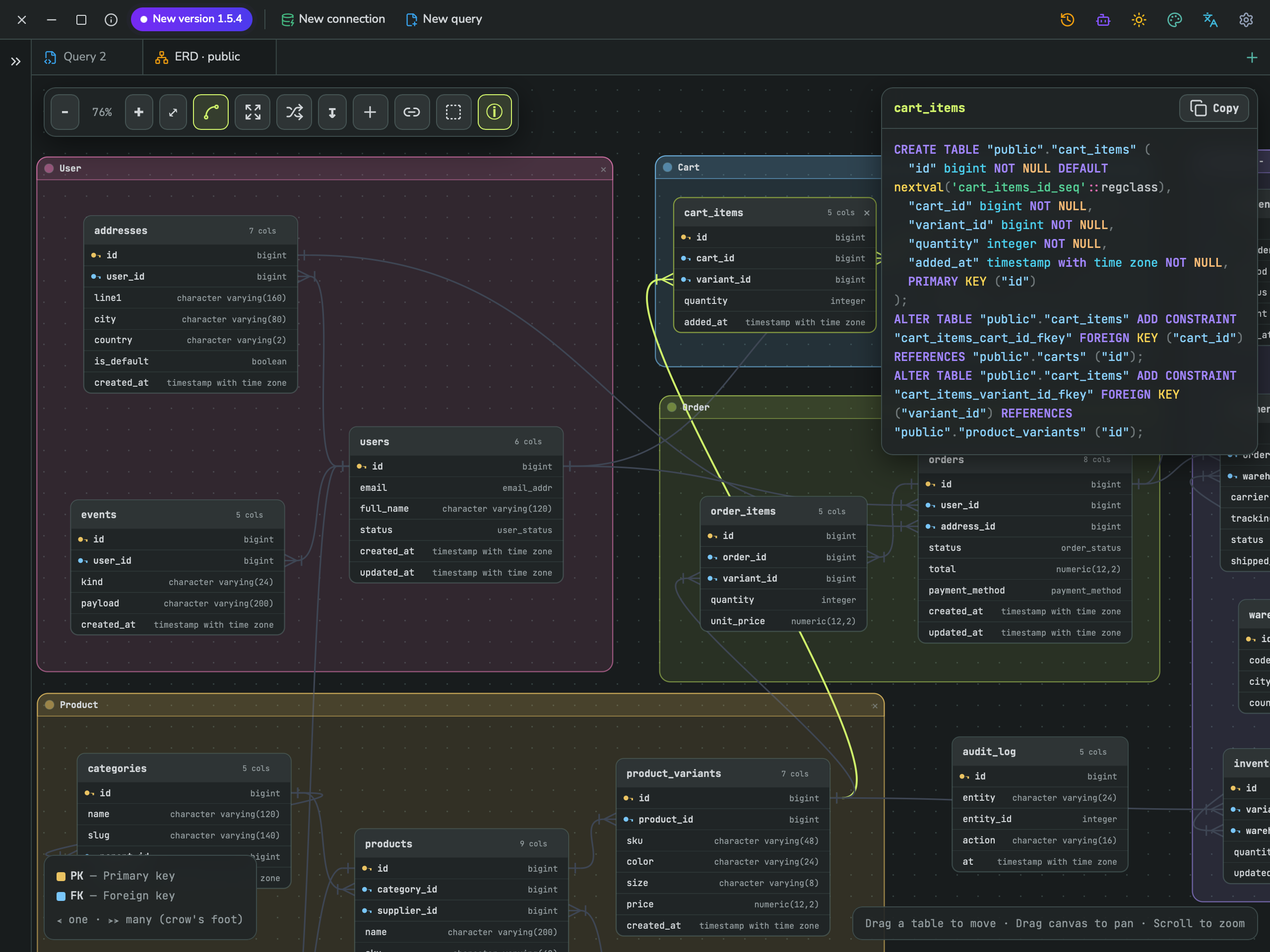Select the product_variants table header

[x=723, y=773]
